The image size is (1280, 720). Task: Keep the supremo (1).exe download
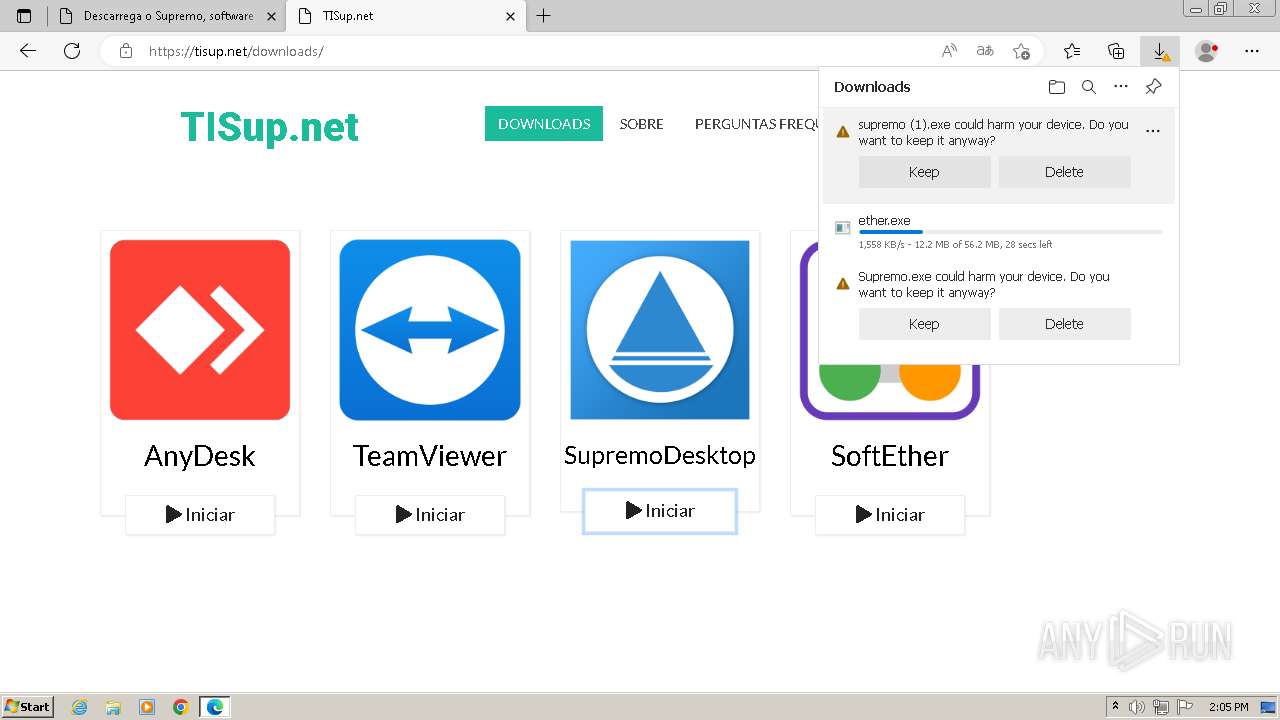[924, 172]
